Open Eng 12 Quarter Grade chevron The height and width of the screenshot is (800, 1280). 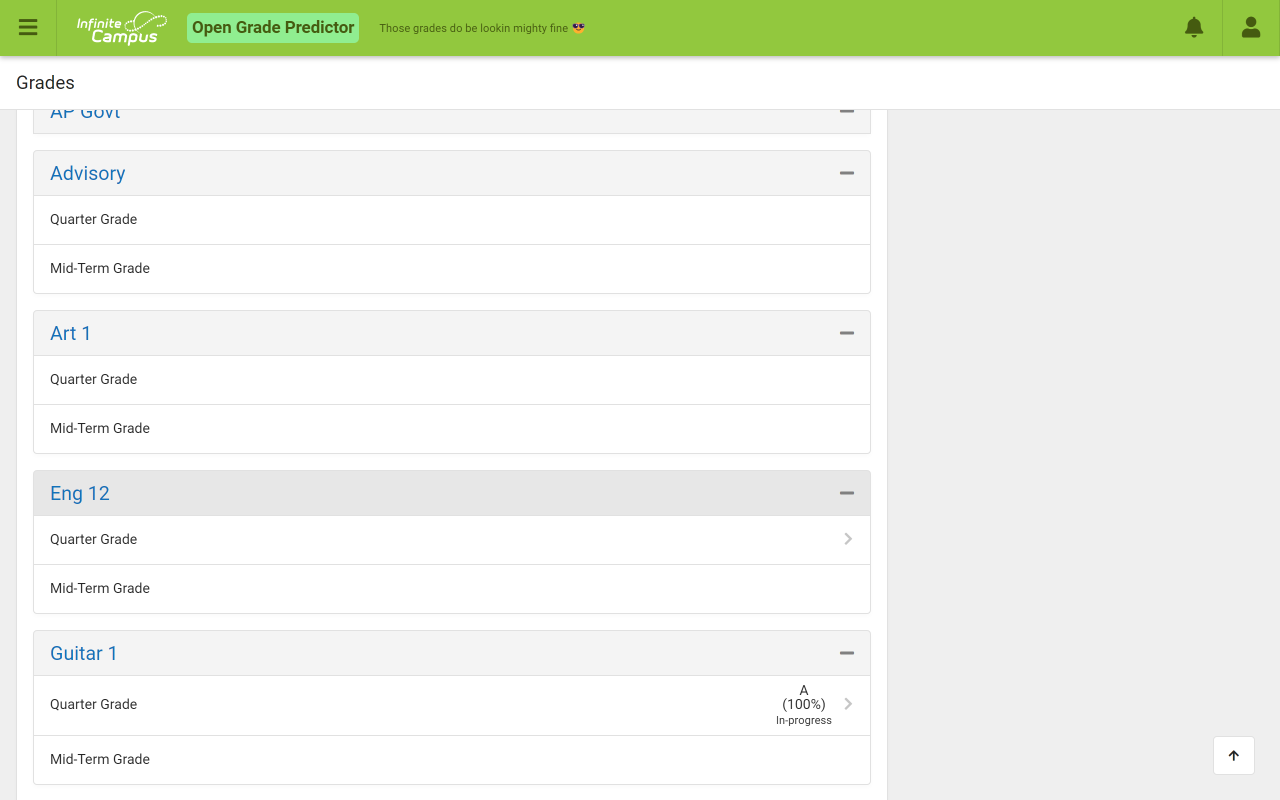coord(848,539)
